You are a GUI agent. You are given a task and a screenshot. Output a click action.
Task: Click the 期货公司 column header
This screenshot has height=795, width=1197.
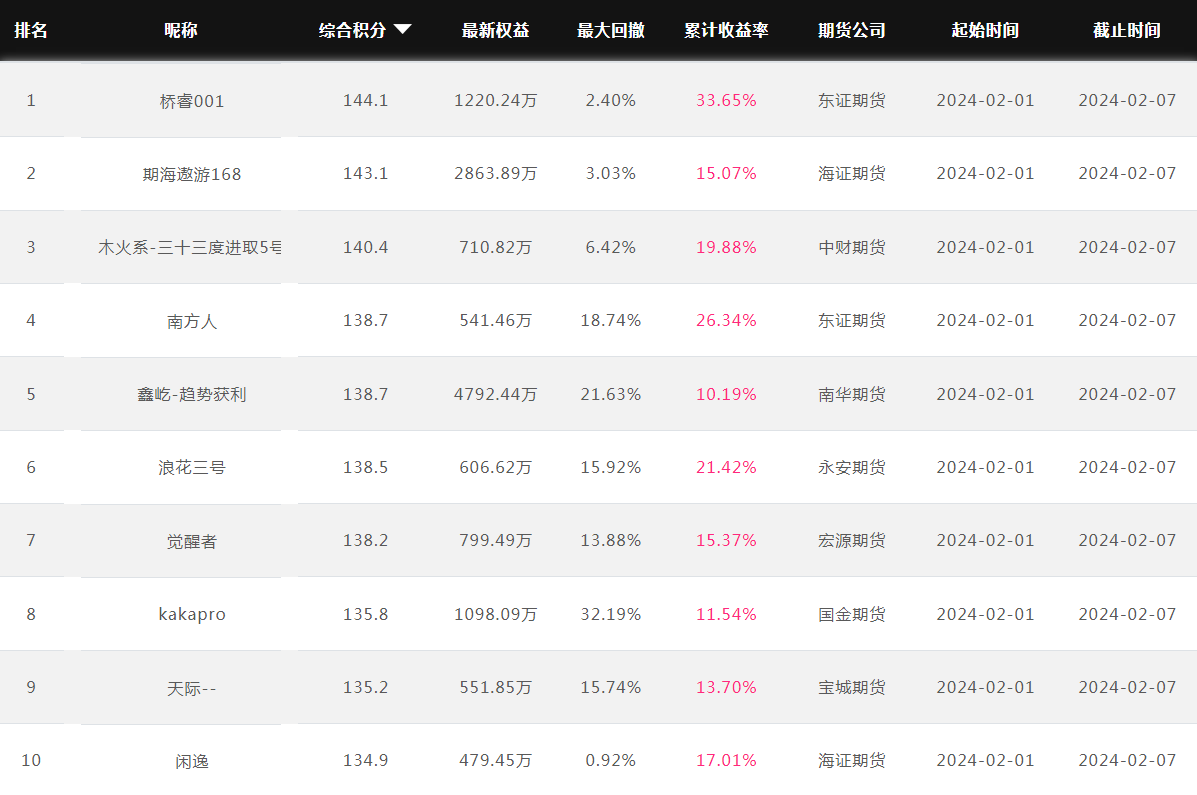click(852, 30)
